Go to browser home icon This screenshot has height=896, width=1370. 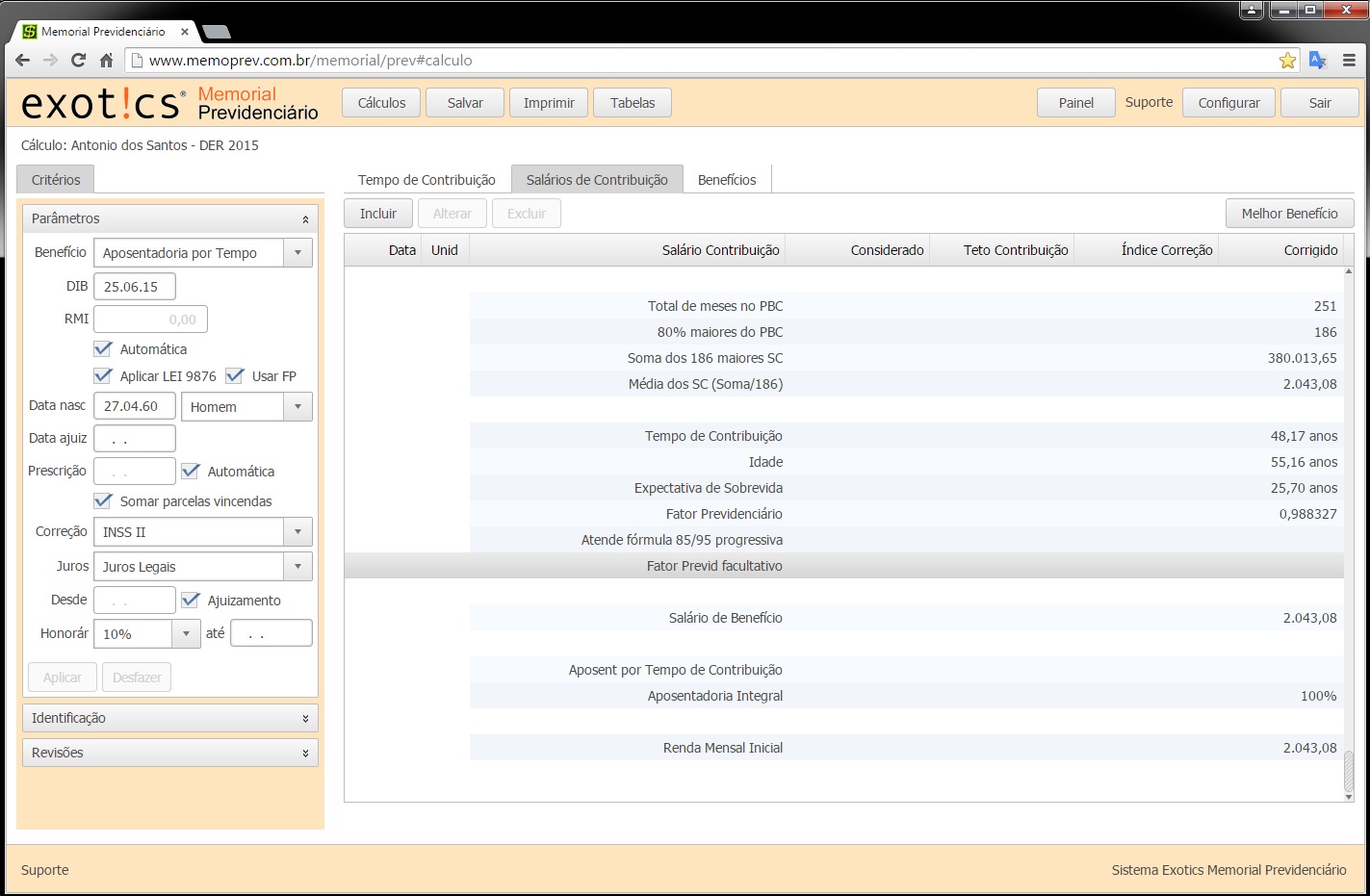tap(106, 60)
